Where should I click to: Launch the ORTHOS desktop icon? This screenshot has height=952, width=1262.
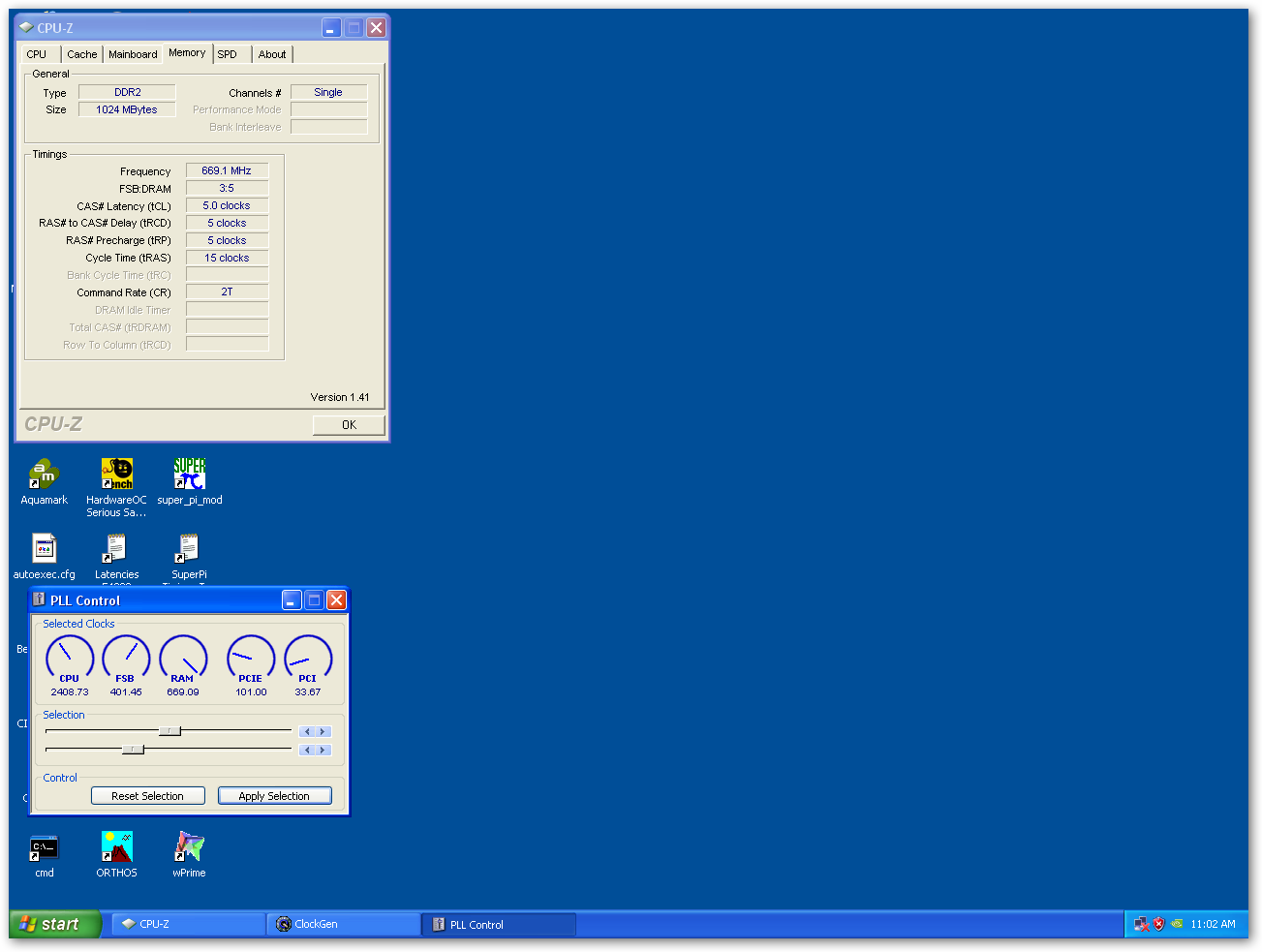pyautogui.click(x=116, y=846)
